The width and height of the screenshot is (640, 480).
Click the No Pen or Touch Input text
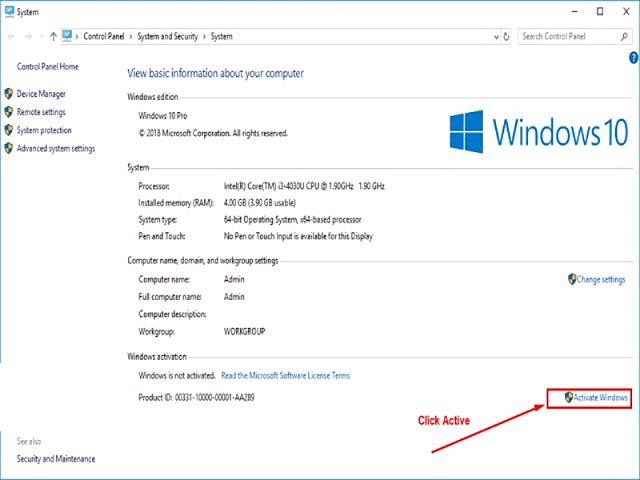coord(298,236)
